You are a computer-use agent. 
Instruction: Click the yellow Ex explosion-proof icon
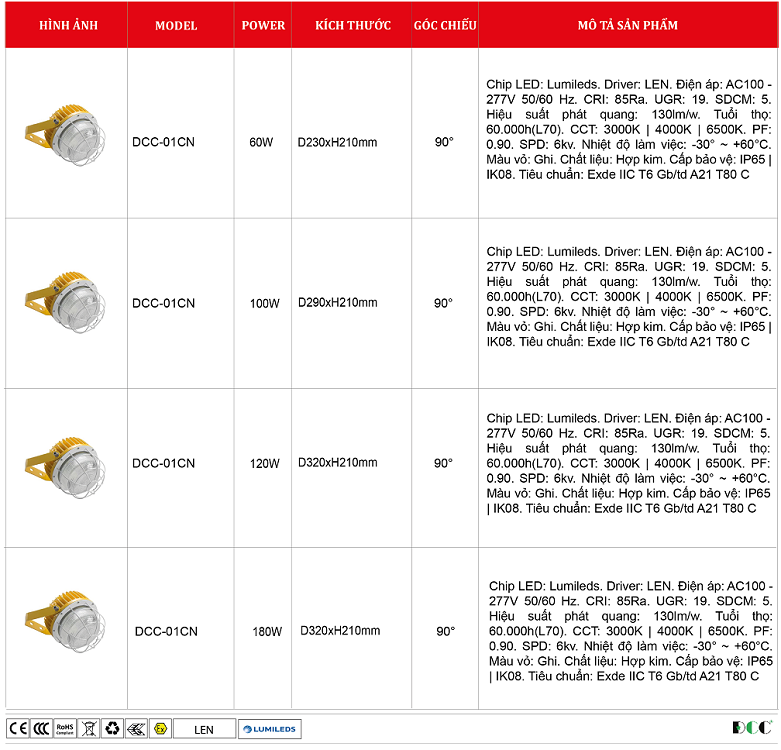coord(158,728)
